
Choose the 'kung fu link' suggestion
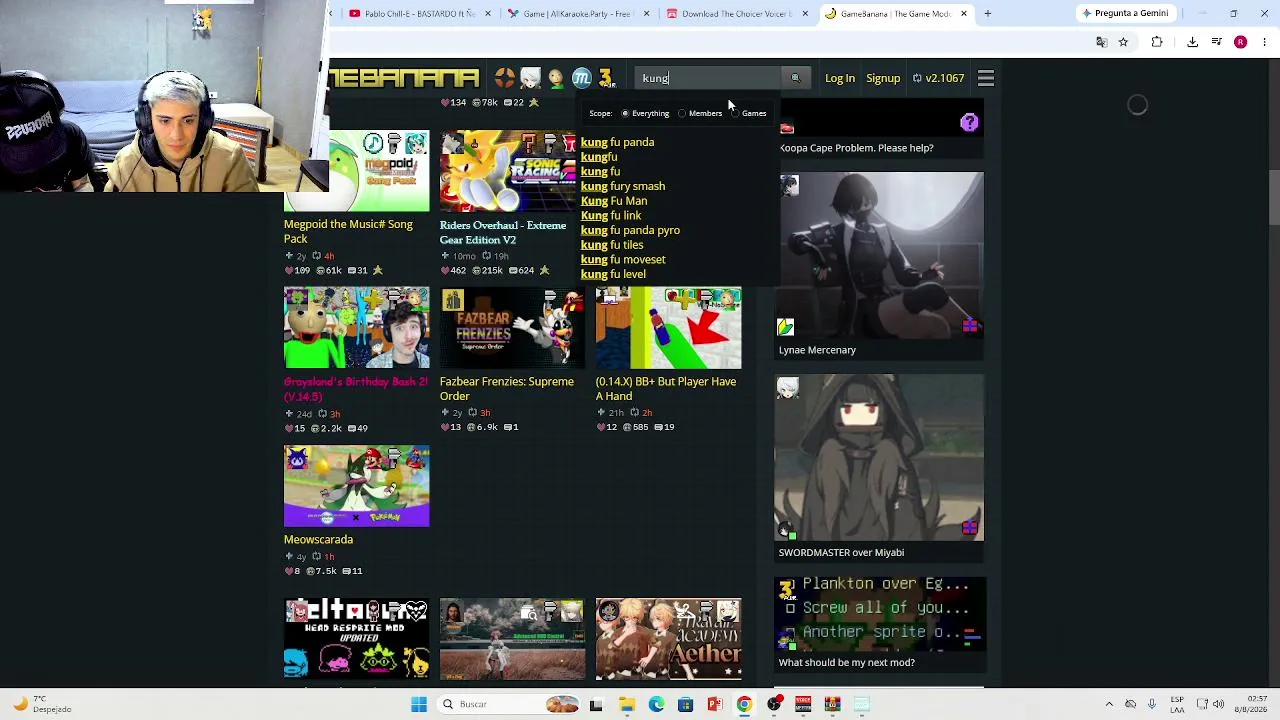(610, 215)
